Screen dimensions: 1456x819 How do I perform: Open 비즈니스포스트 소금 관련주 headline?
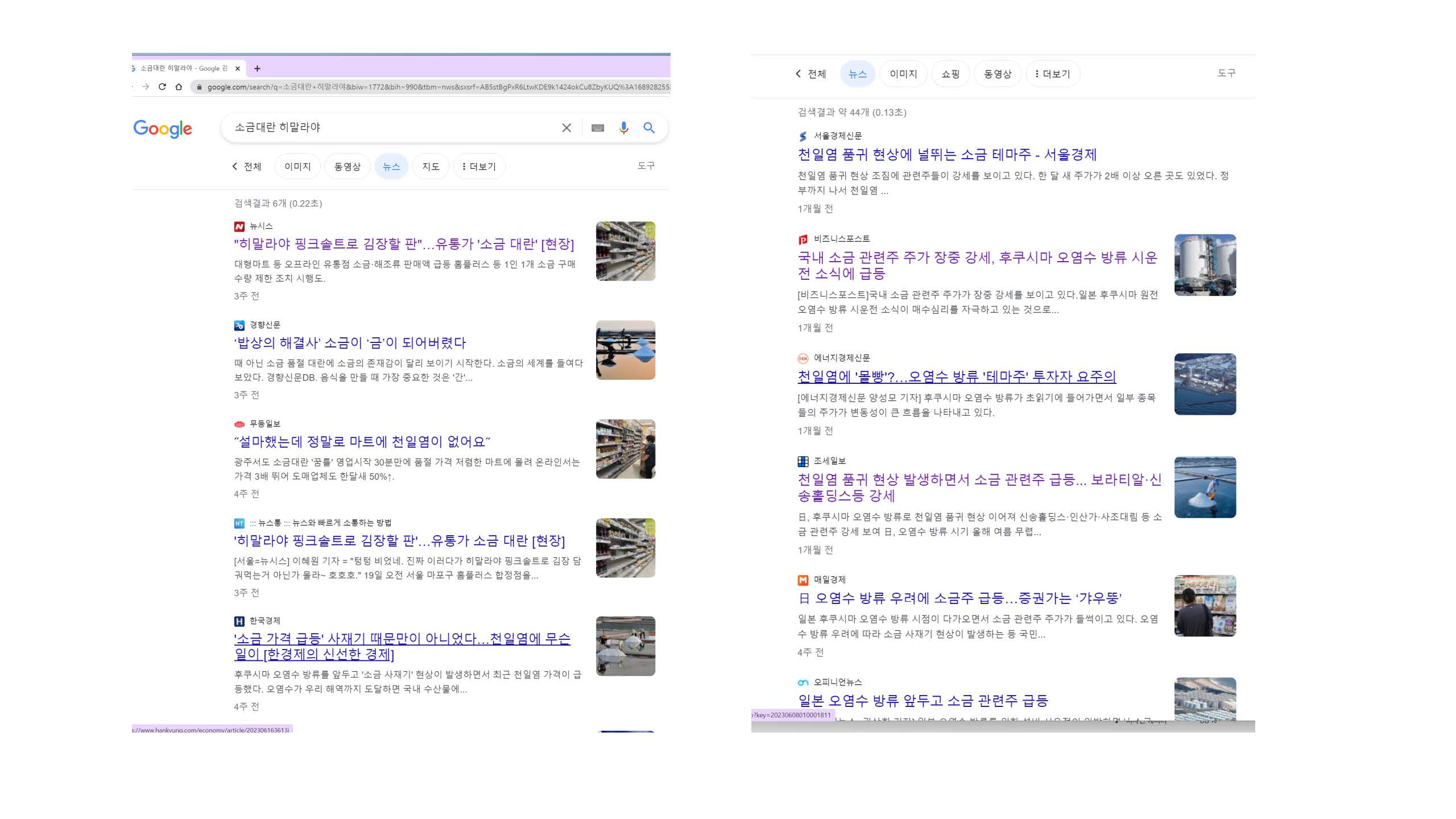977,266
